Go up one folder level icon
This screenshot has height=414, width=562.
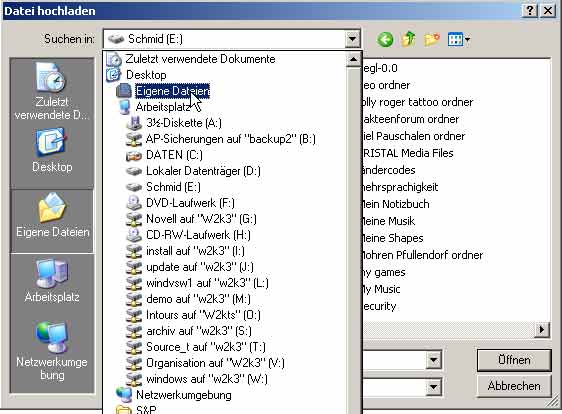pos(409,39)
